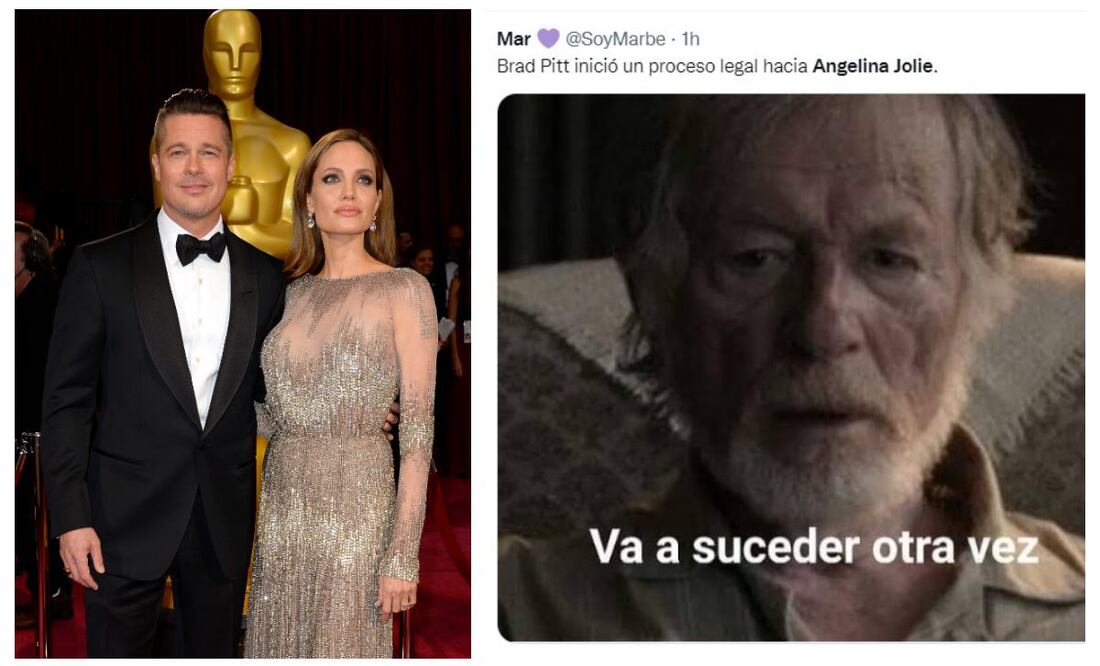Click the woman's drop earring

pos(311,221)
